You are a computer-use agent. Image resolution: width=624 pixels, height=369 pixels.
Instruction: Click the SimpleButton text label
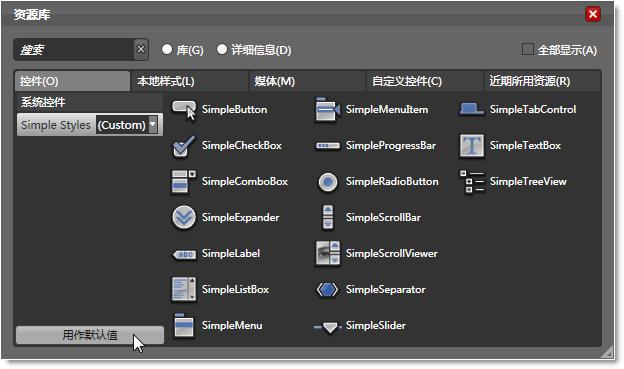coord(234,109)
